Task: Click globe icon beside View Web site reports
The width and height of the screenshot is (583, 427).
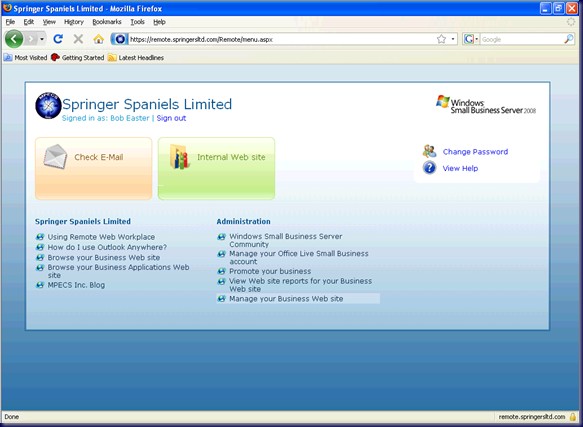Action: tap(221, 281)
